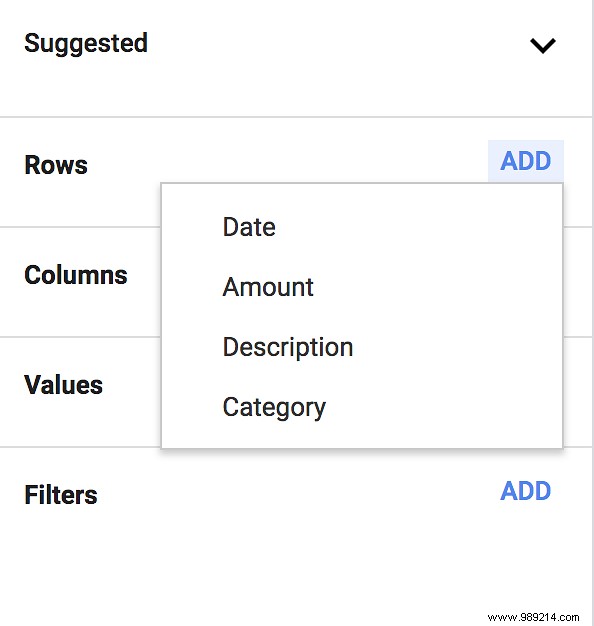Click the Filters section label

61,495
